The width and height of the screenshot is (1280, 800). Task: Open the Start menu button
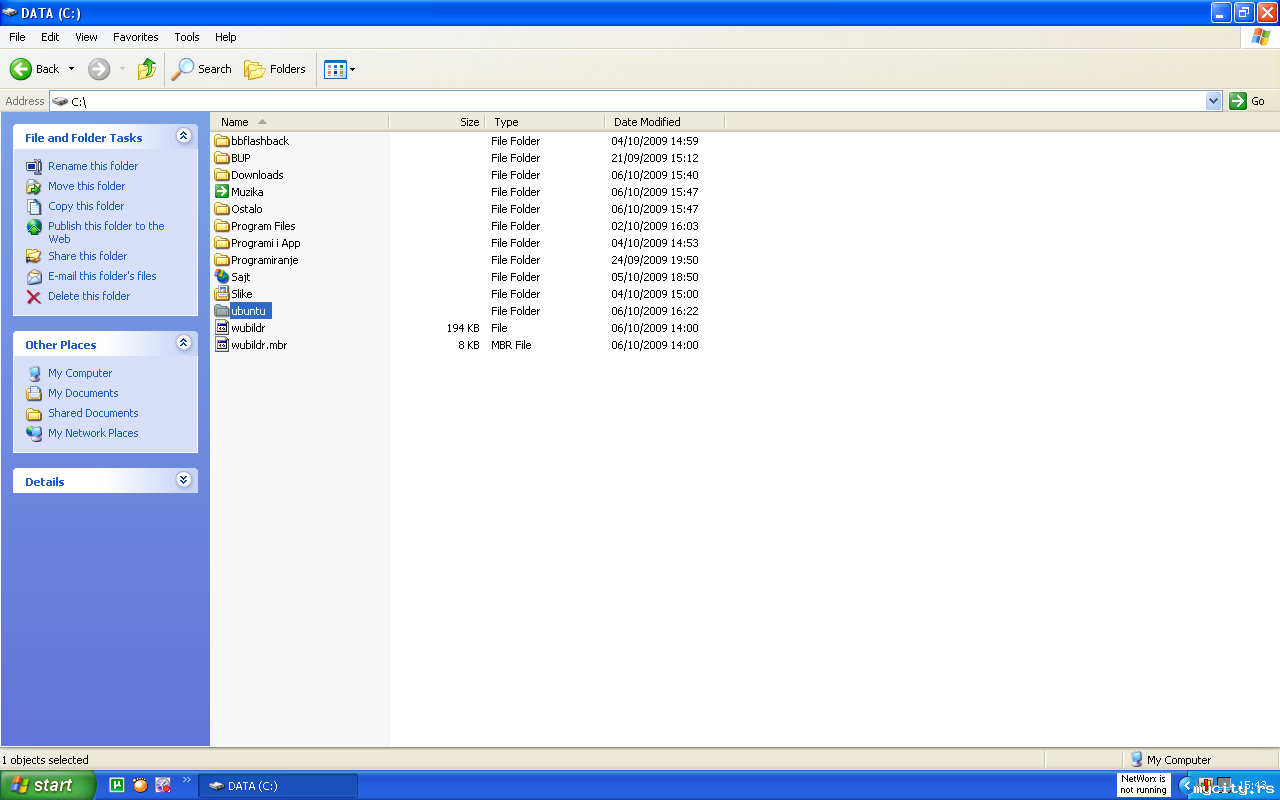click(47, 785)
